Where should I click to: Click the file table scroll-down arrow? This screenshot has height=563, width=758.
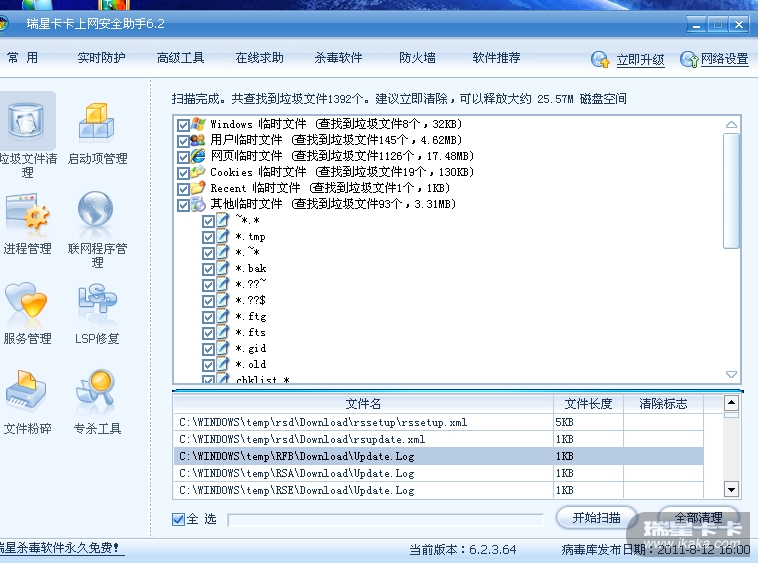pyautogui.click(x=731, y=490)
